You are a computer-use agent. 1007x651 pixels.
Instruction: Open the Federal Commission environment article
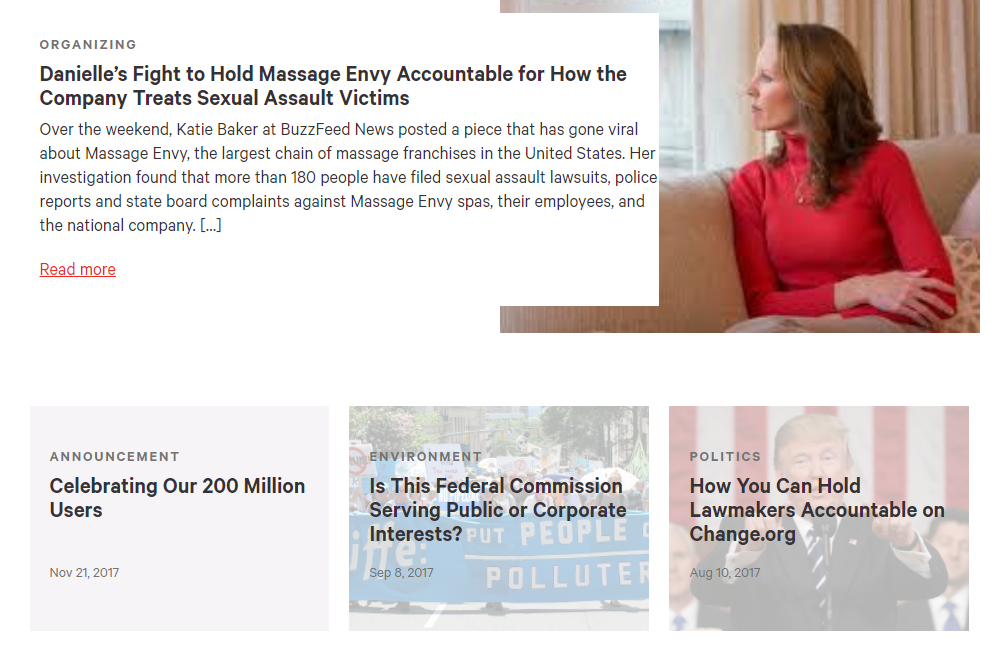point(498,510)
